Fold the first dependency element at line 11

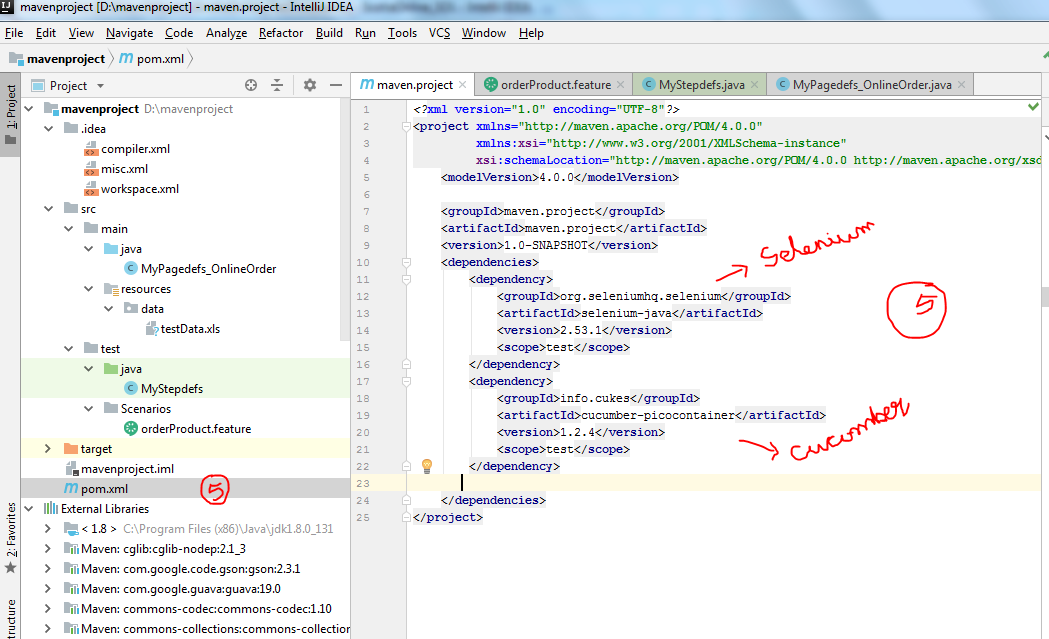tap(406, 279)
